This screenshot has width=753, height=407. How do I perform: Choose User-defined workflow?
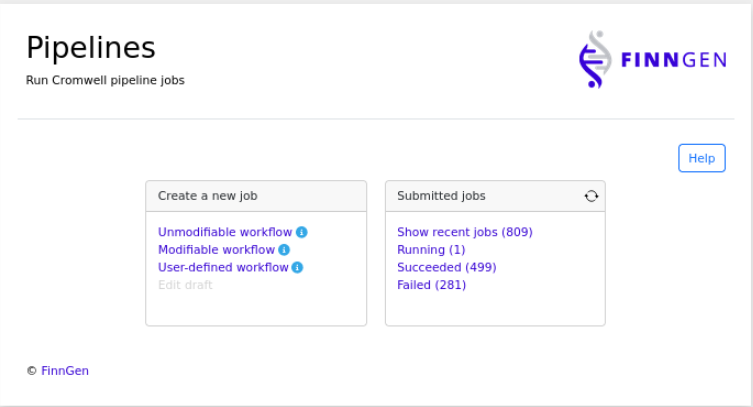[223, 267]
